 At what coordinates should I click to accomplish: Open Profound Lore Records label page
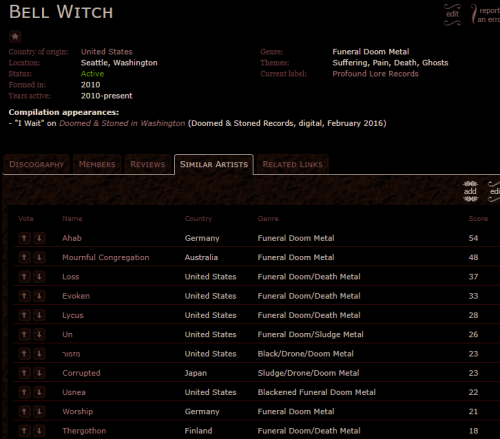375,74
